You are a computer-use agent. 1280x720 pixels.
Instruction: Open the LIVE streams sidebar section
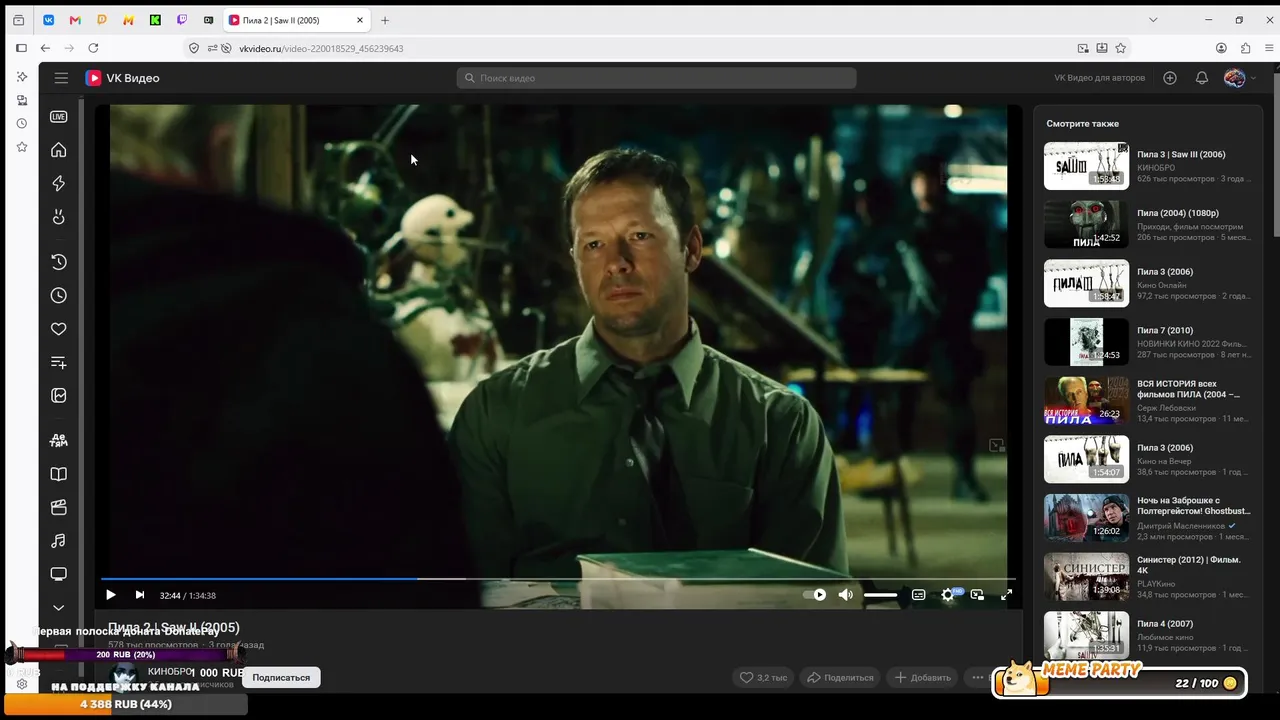tap(59, 117)
